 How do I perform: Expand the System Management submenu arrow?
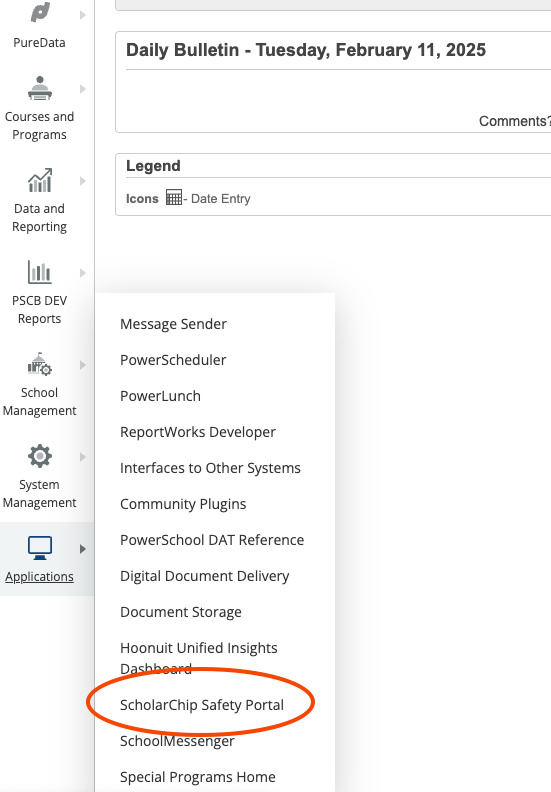(83, 457)
